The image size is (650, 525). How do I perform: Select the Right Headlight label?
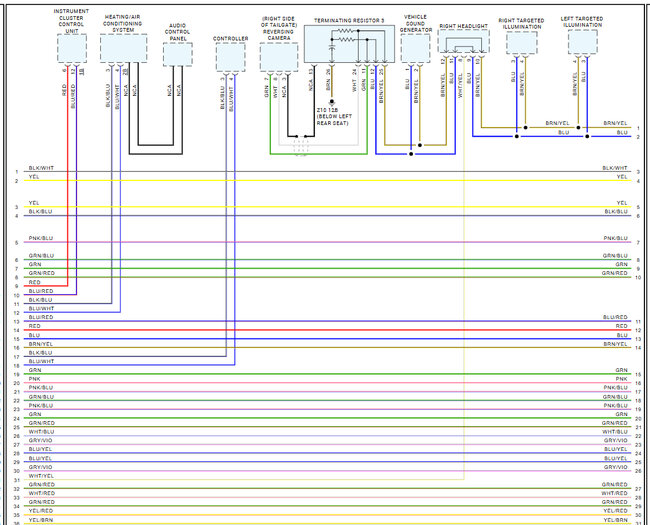pos(463,26)
